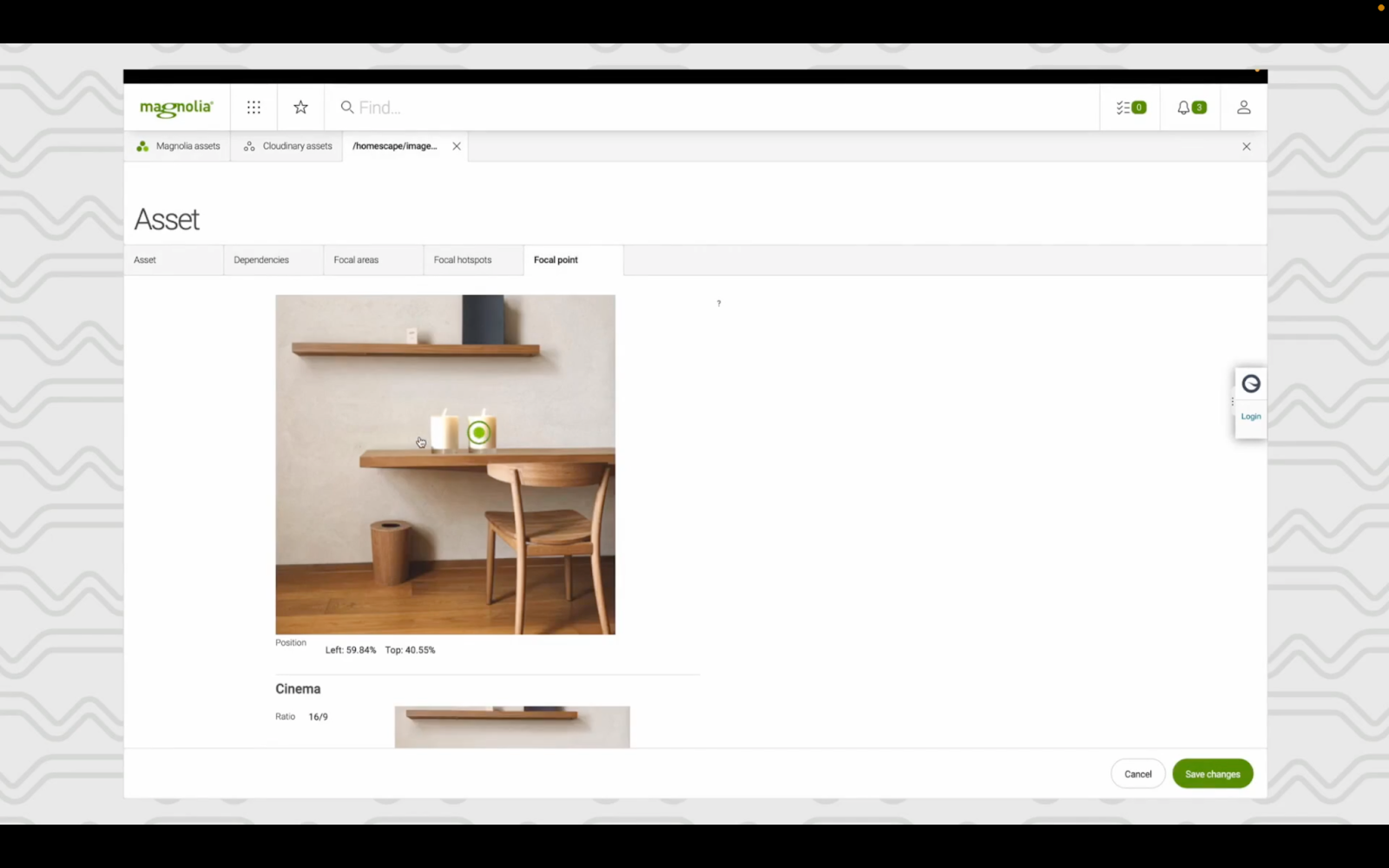
Task: Select the Dependencies tab
Action: (261, 260)
